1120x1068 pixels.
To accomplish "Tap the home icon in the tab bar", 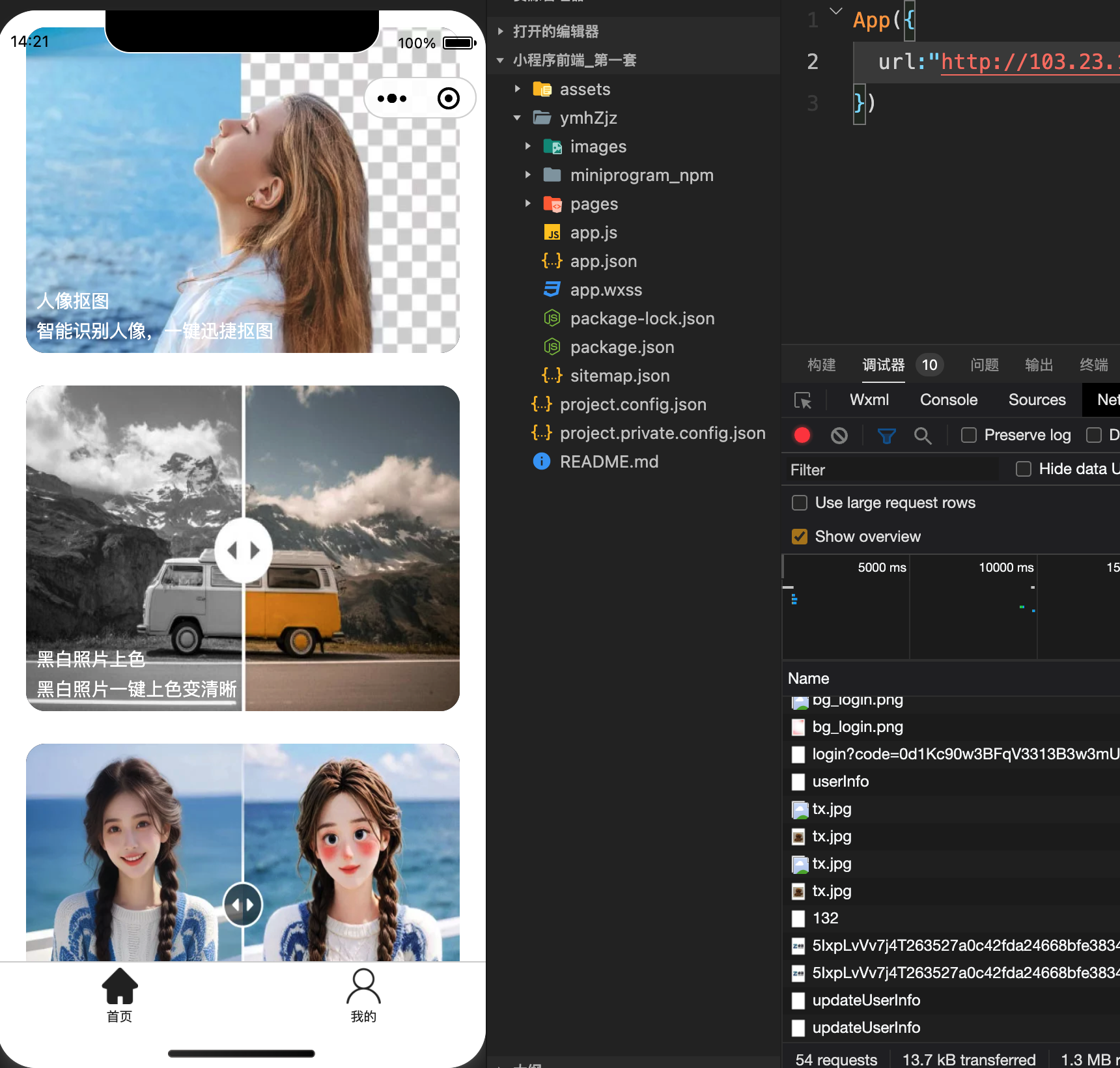I will pyautogui.click(x=120, y=986).
